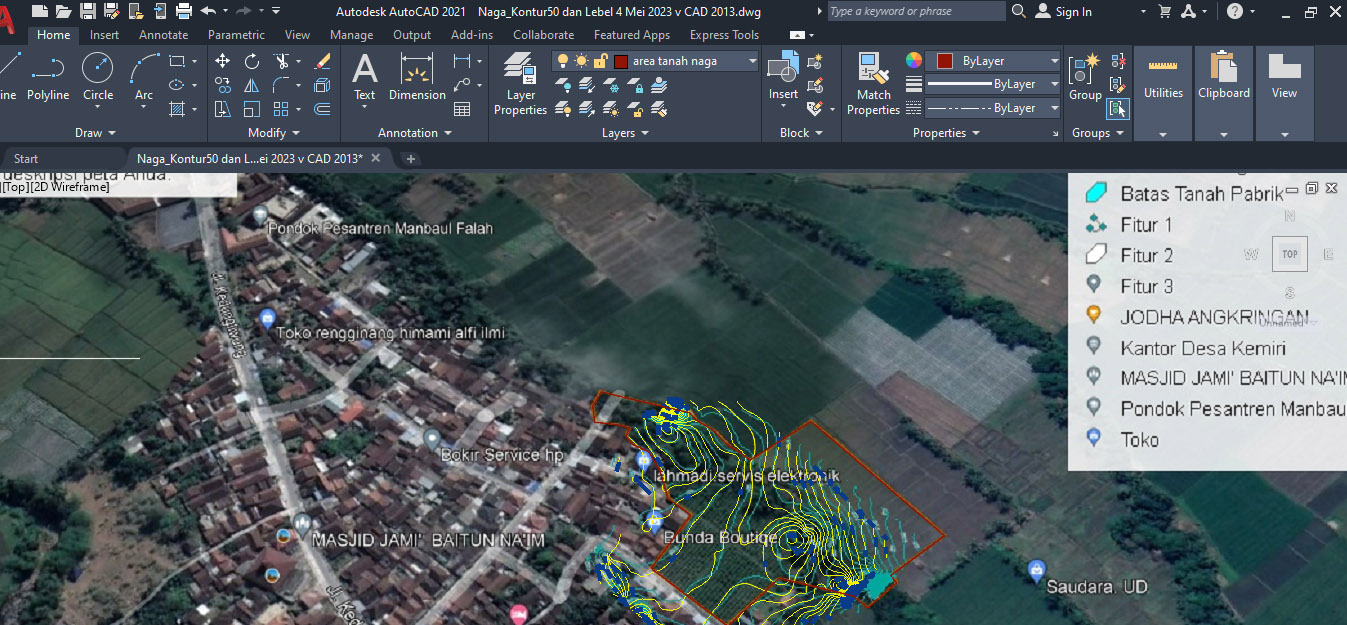Expand the Draw panel flyout

pyautogui.click(x=96, y=133)
